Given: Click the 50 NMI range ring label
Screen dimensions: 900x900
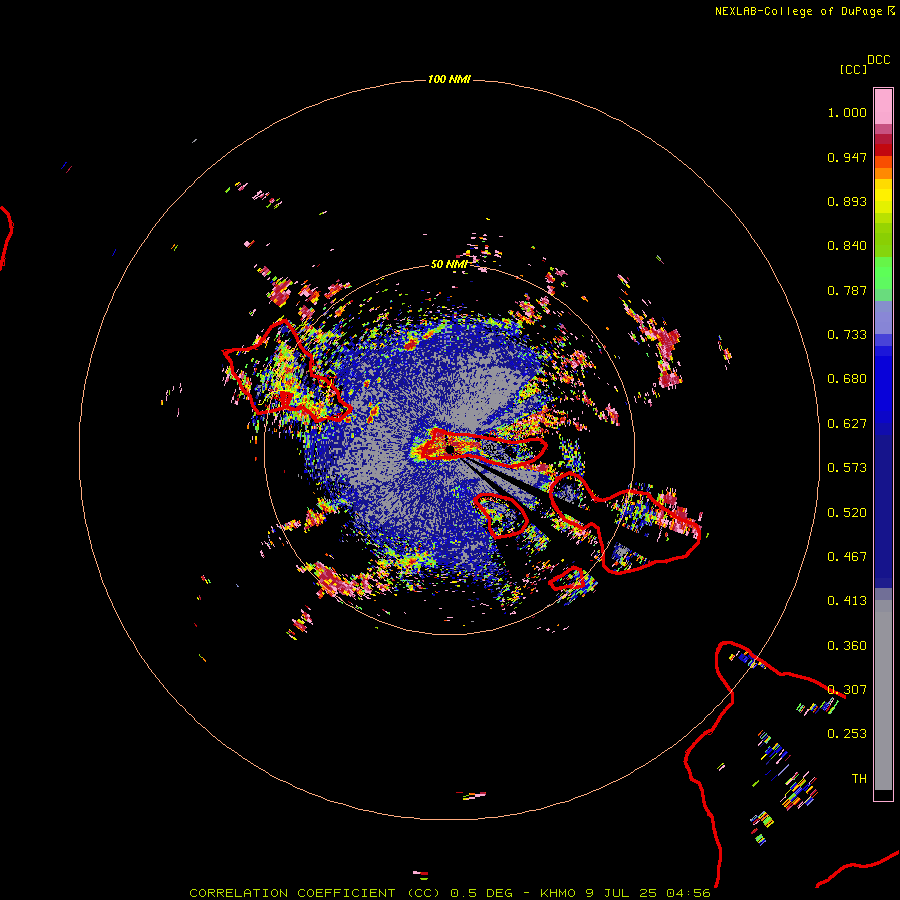Looking at the screenshot, I should tap(449, 264).
